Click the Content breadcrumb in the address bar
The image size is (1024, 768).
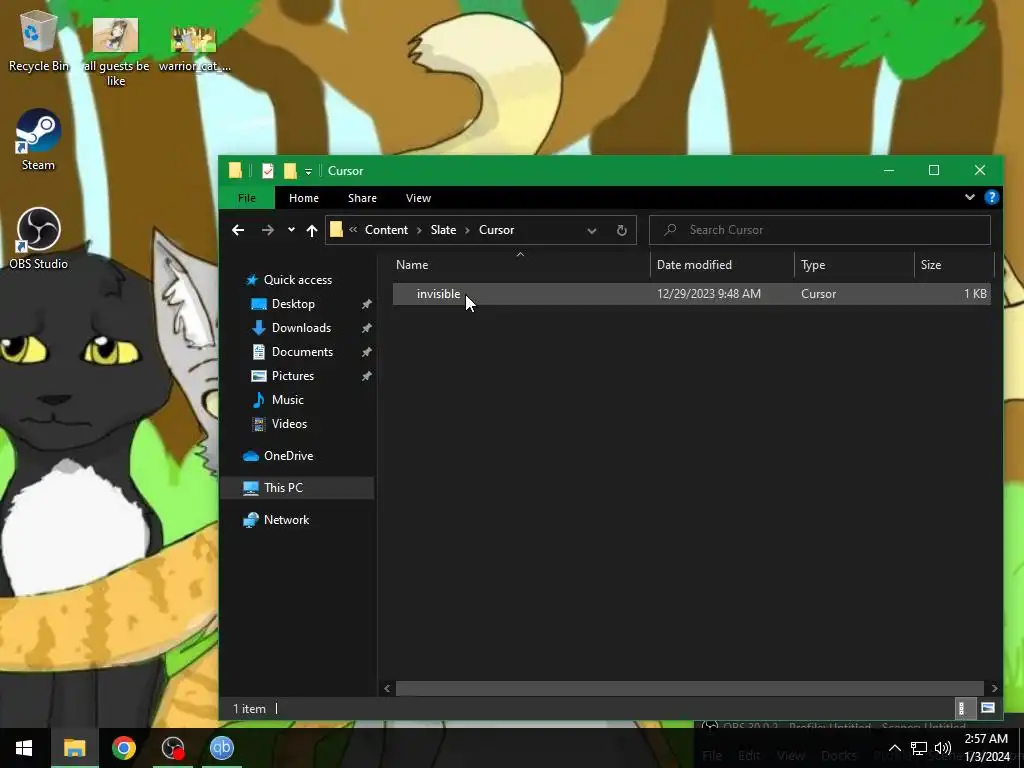386,230
